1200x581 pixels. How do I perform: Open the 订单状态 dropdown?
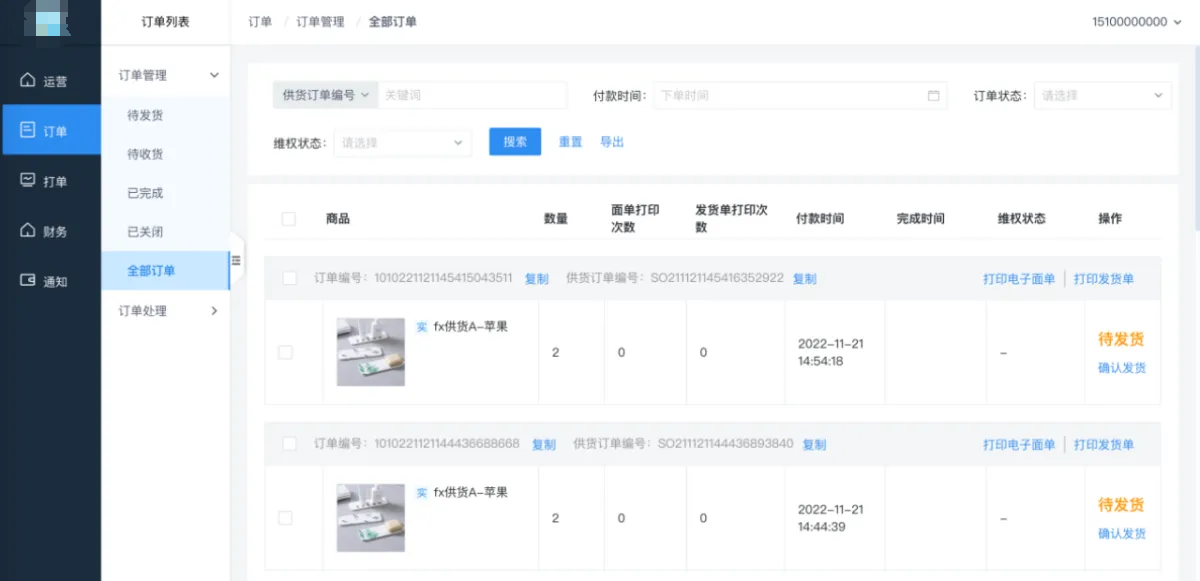point(1102,96)
